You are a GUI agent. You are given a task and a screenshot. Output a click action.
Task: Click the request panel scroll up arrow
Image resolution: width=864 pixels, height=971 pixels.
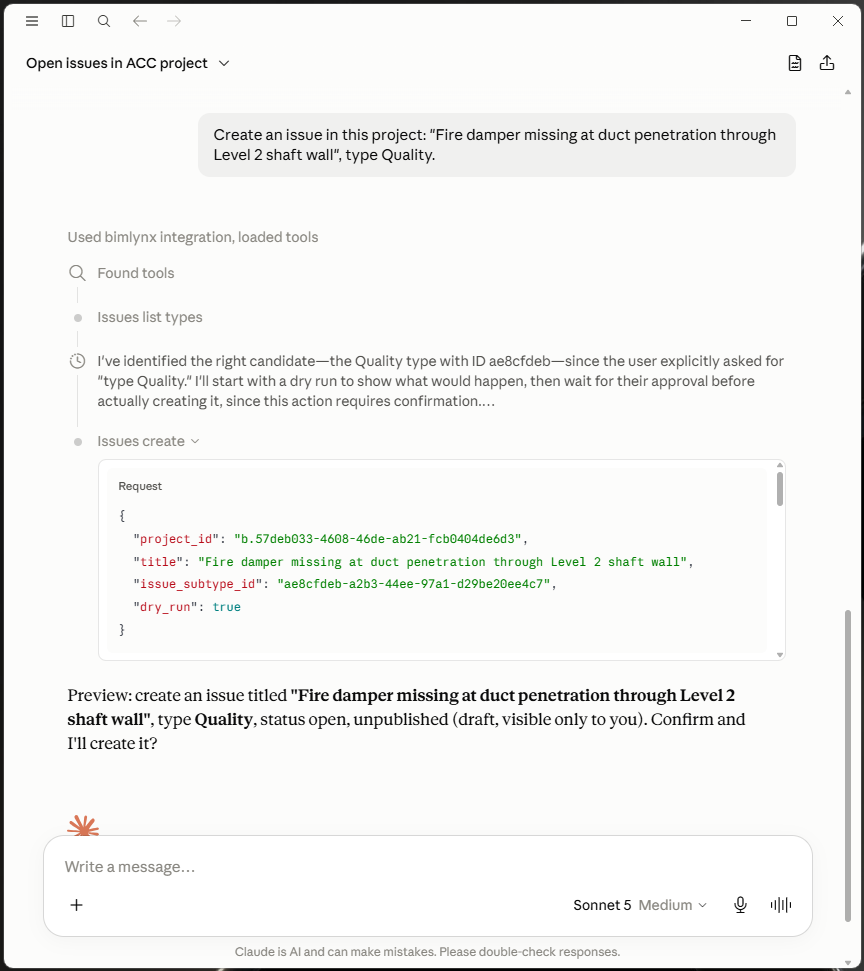(780, 464)
